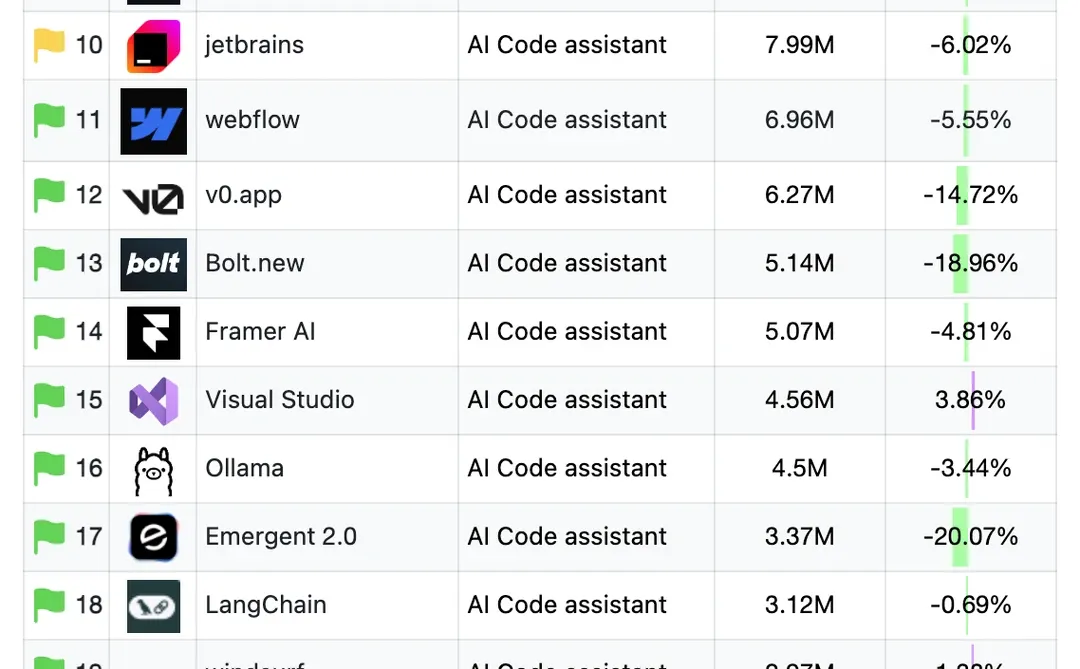Click the Visual Studio logo icon

pos(153,401)
